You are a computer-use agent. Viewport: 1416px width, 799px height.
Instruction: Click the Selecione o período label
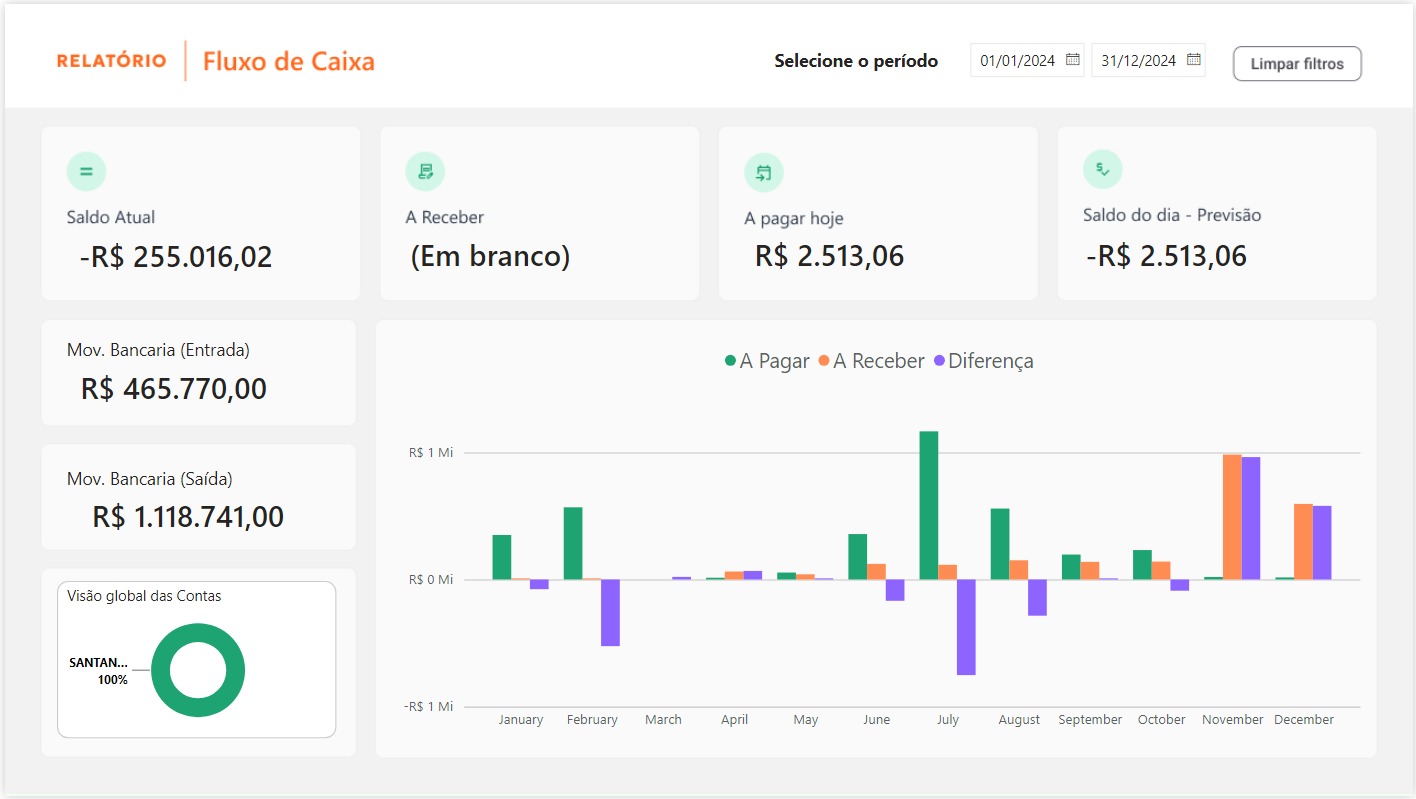pyautogui.click(x=856, y=60)
